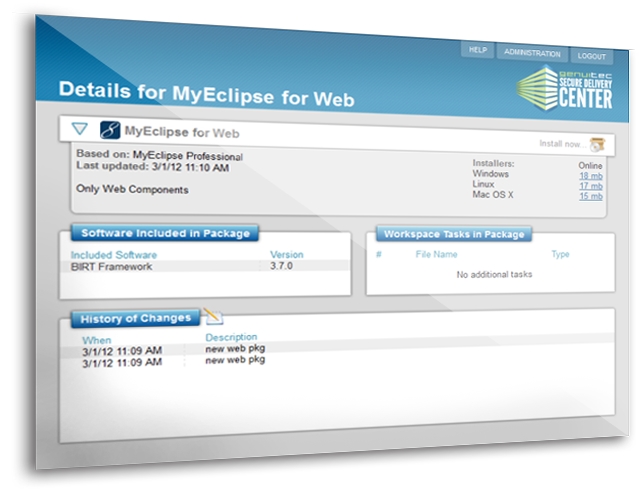
Task: Click the Install now package icon
Action: point(597,144)
